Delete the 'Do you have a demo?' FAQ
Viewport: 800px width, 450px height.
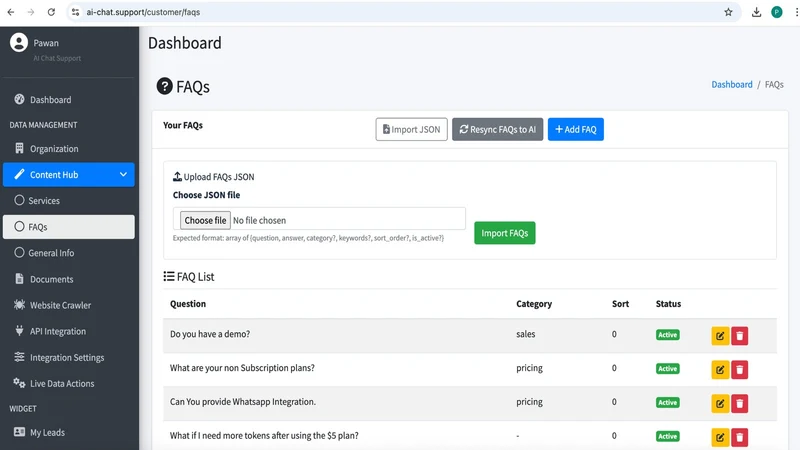click(x=739, y=336)
